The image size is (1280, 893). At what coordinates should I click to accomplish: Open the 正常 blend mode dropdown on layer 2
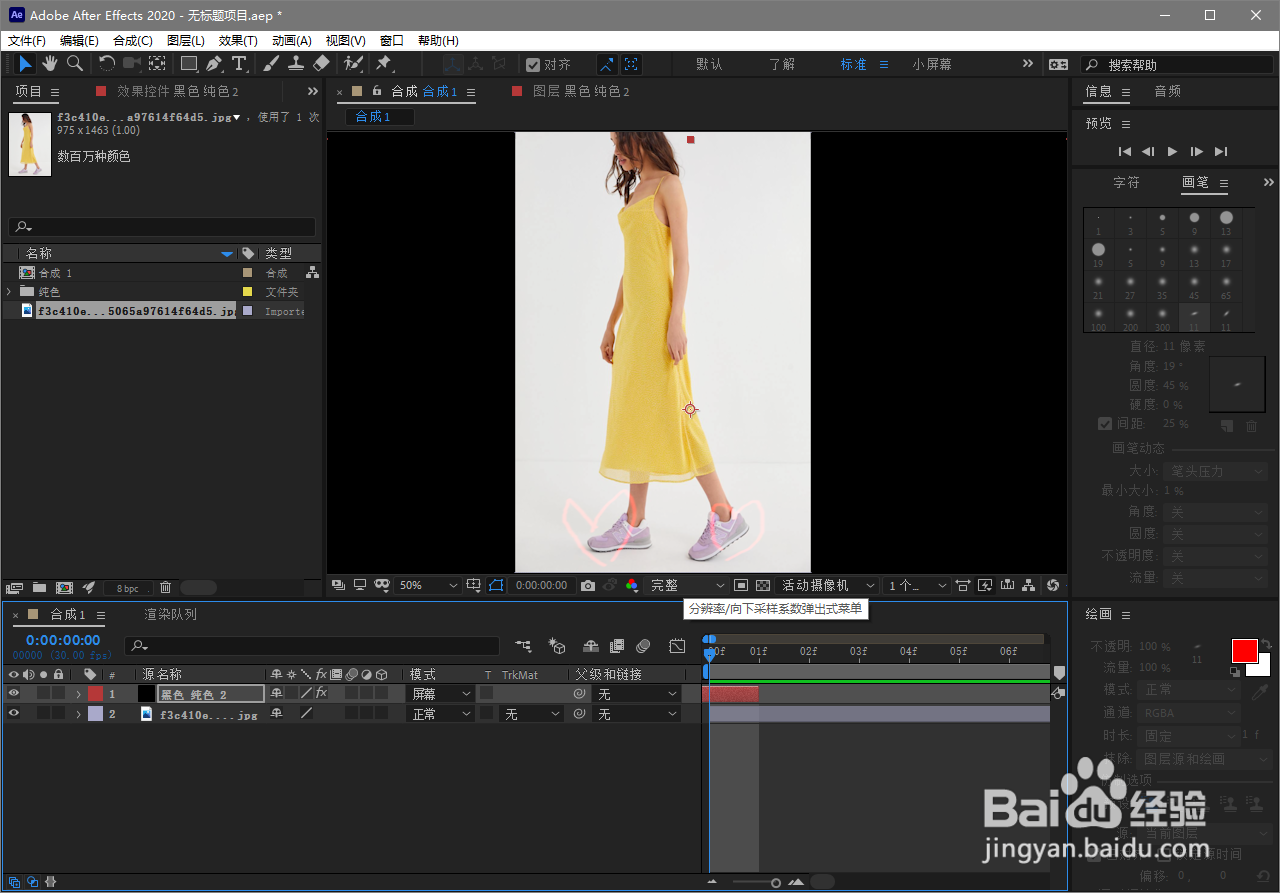coord(441,714)
